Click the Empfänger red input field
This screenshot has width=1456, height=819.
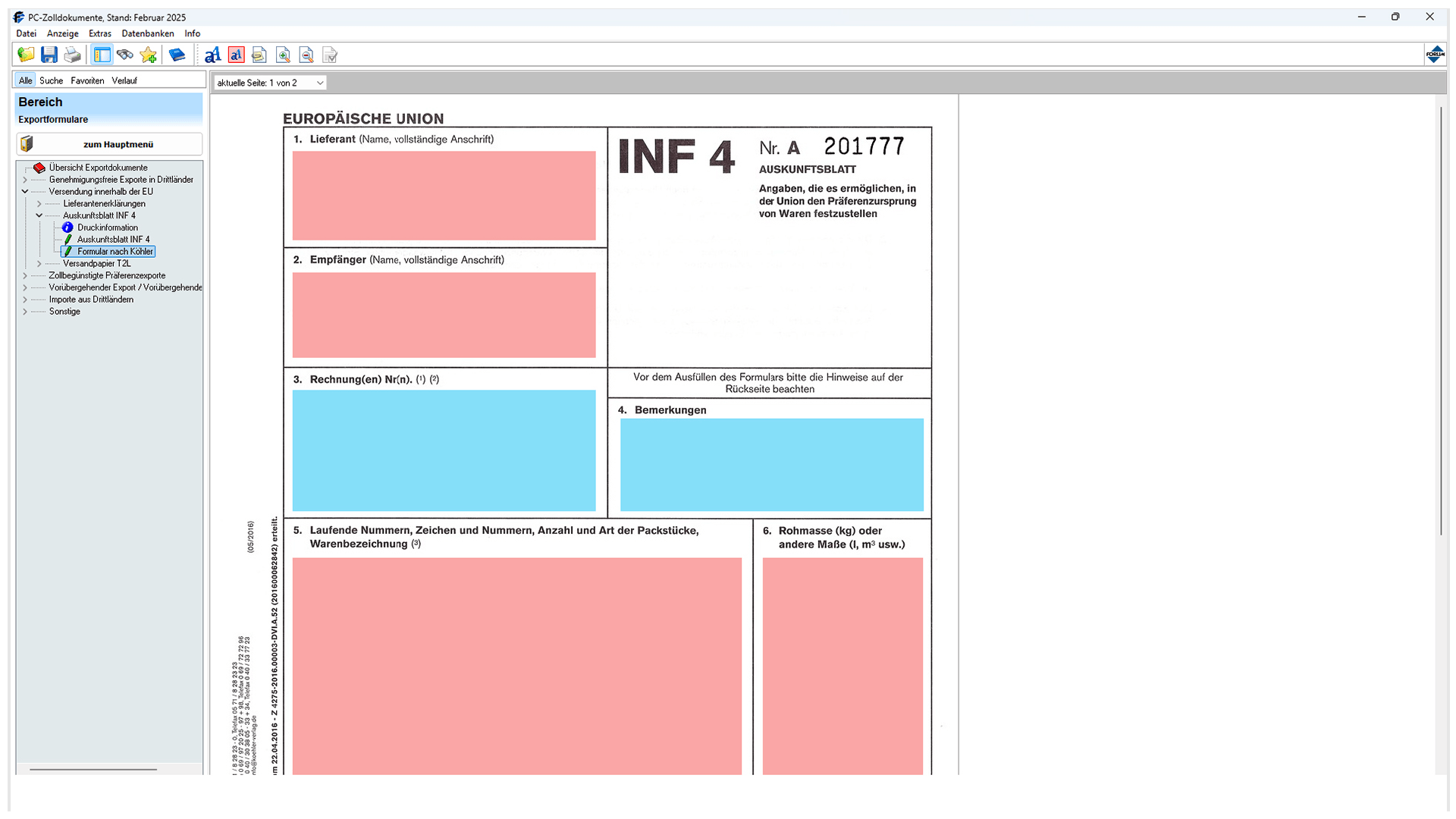click(x=444, y=315)
